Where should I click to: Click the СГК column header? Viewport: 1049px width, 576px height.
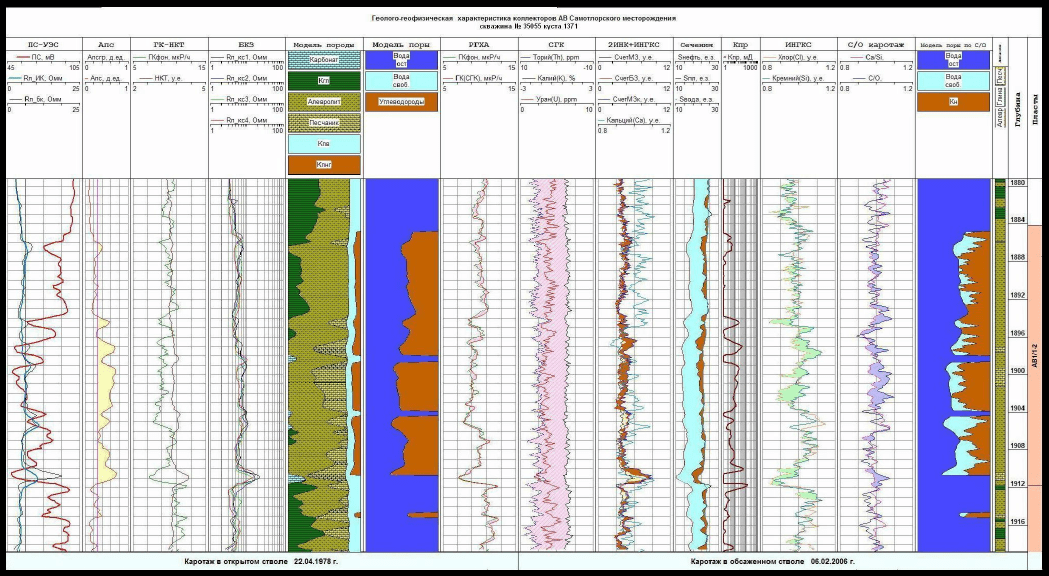(557, 45)
